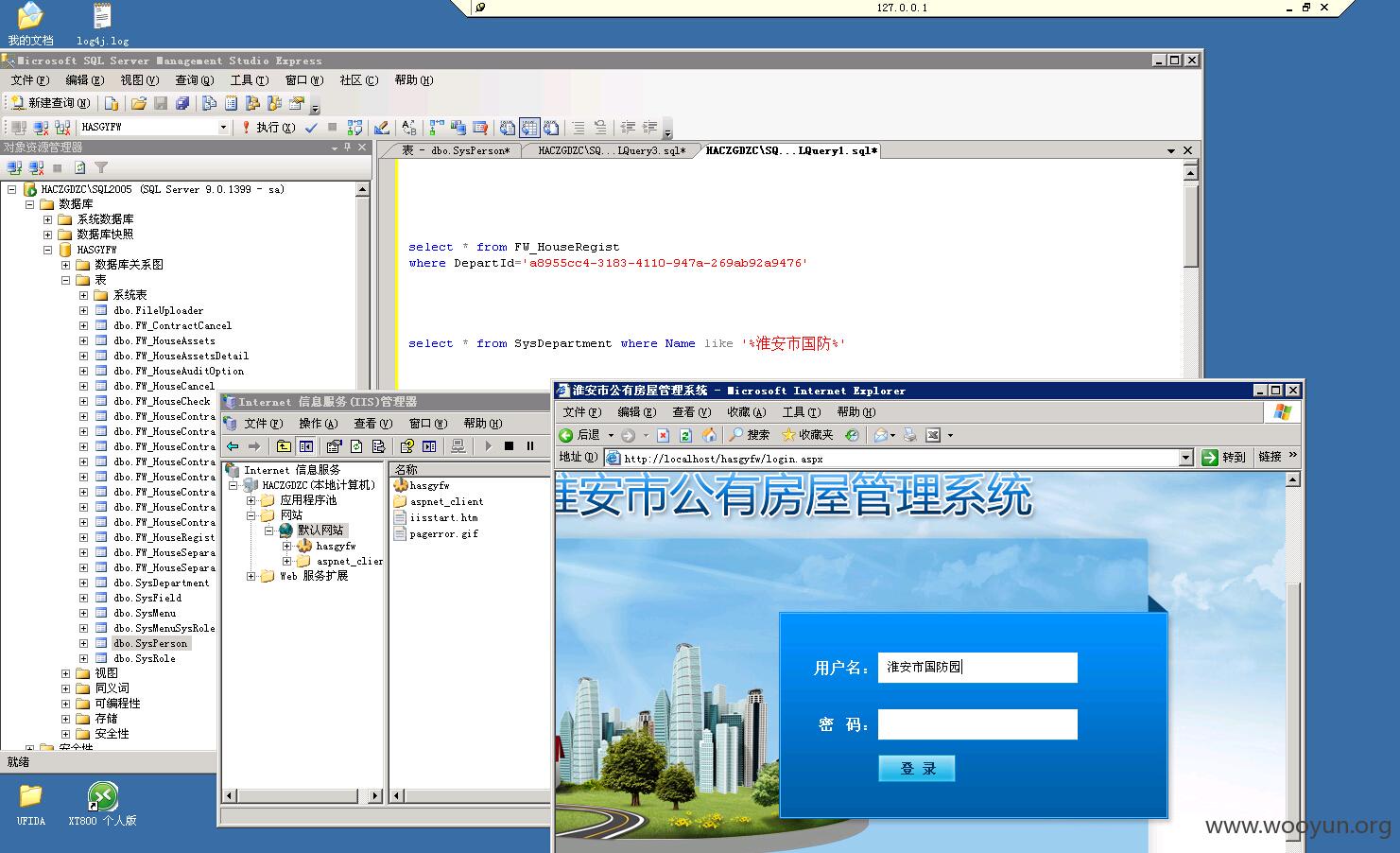Viewport: 1400px width, 853px height.
Task: Click the pause icon in IIS Manager toolbar
Action: click(530, 446)
